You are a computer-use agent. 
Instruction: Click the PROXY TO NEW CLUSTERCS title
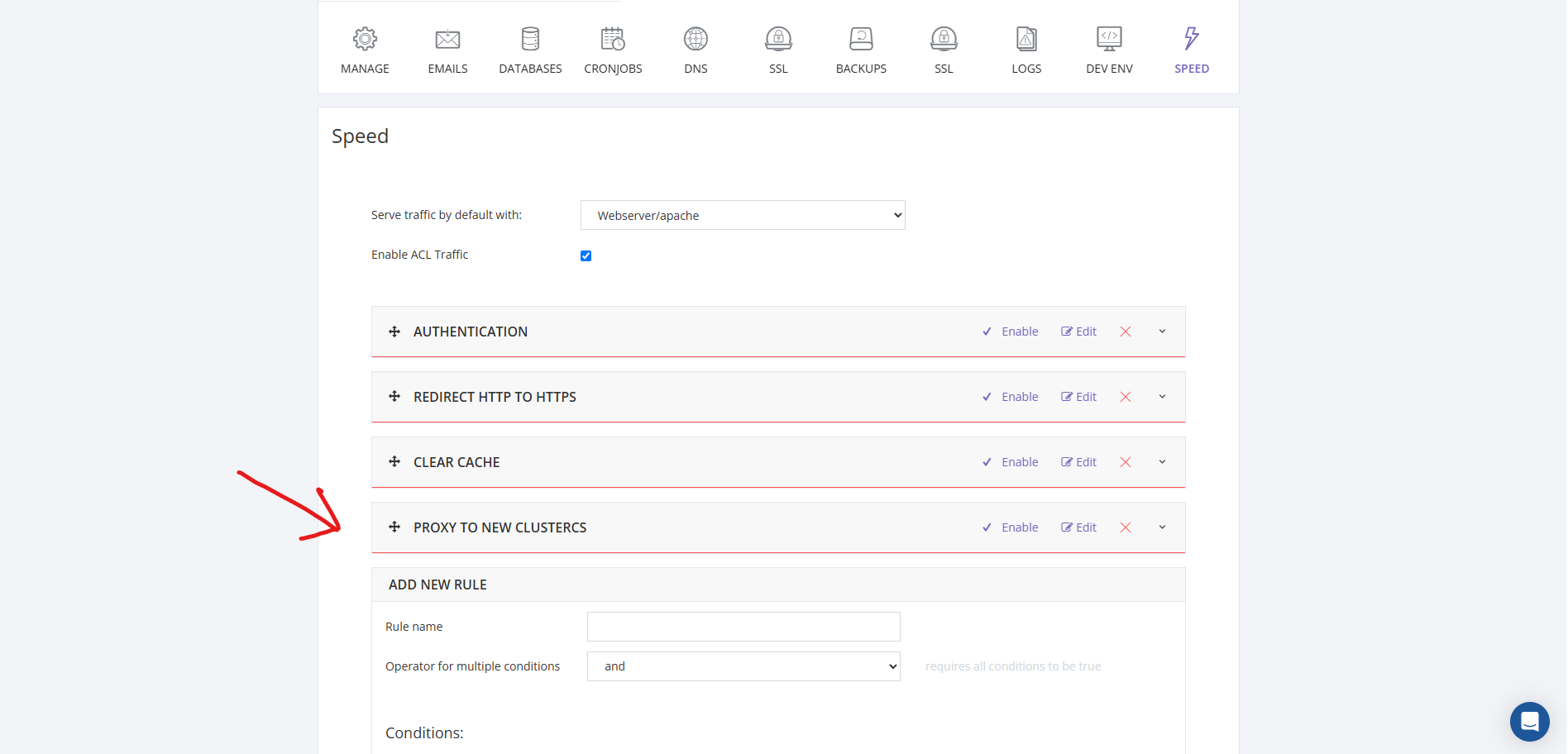(500, 527)
